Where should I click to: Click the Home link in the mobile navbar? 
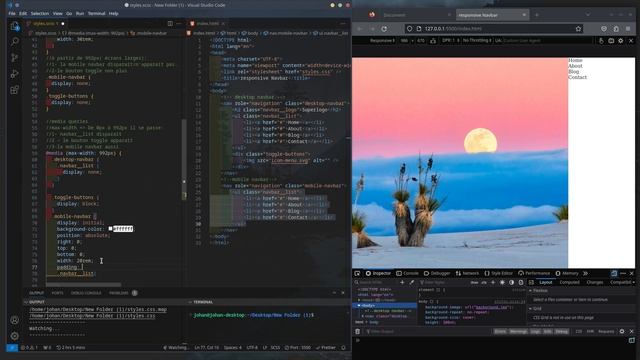[575, 60]
